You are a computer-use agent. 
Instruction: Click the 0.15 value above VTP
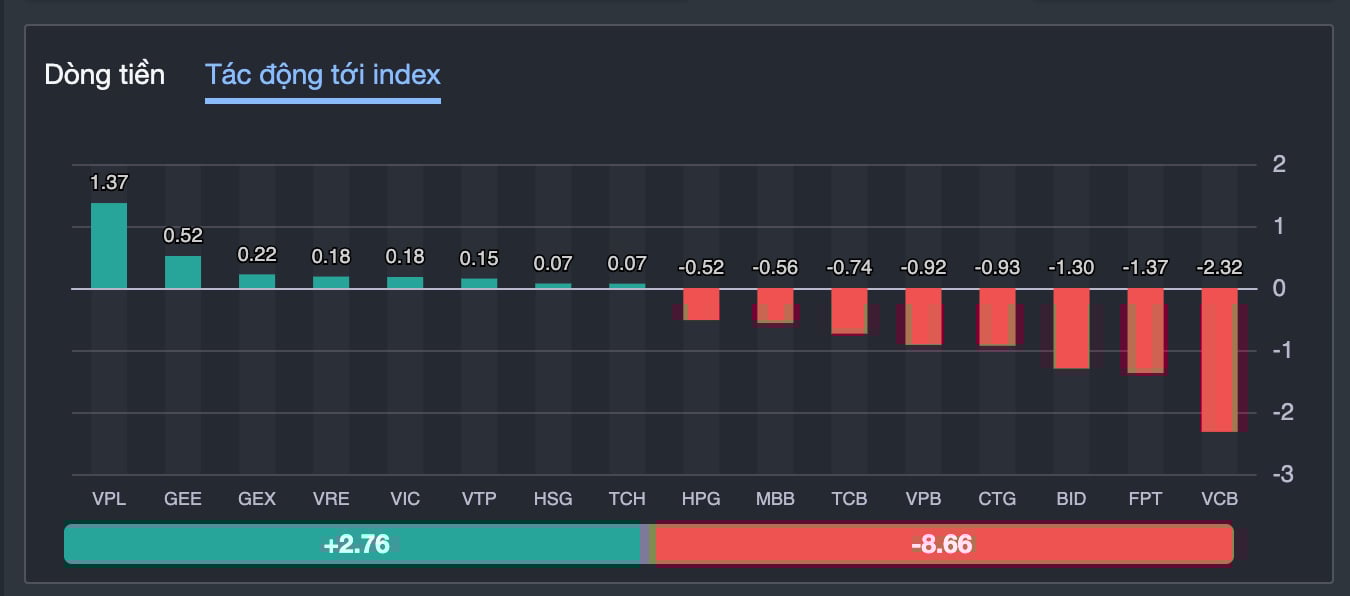click(479, 259)
